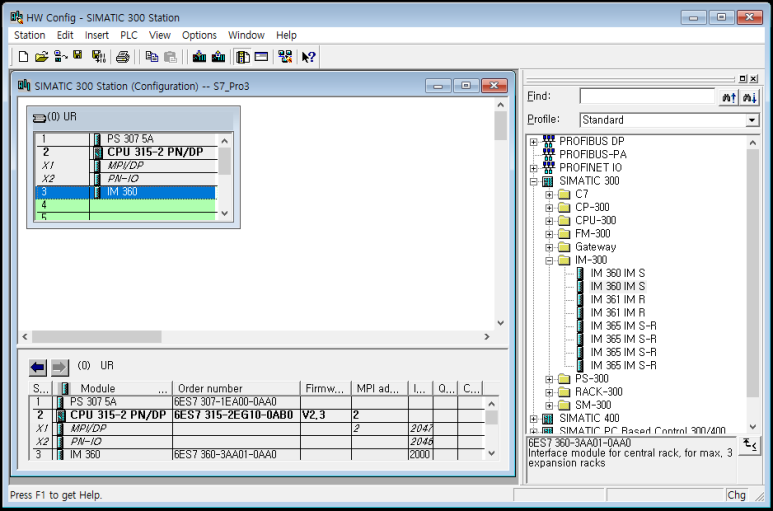Image resolution: width=773 pixels, height=511 pixels.
Task: Collapse the SIMATIC 300 tree node
Action: (x=533, y=181)
